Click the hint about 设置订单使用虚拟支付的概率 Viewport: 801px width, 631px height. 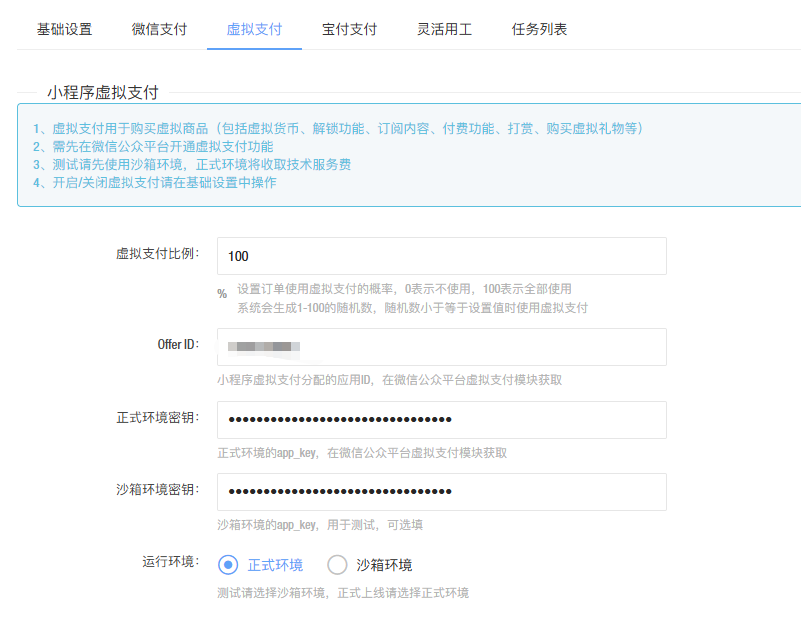click(404, 289)
